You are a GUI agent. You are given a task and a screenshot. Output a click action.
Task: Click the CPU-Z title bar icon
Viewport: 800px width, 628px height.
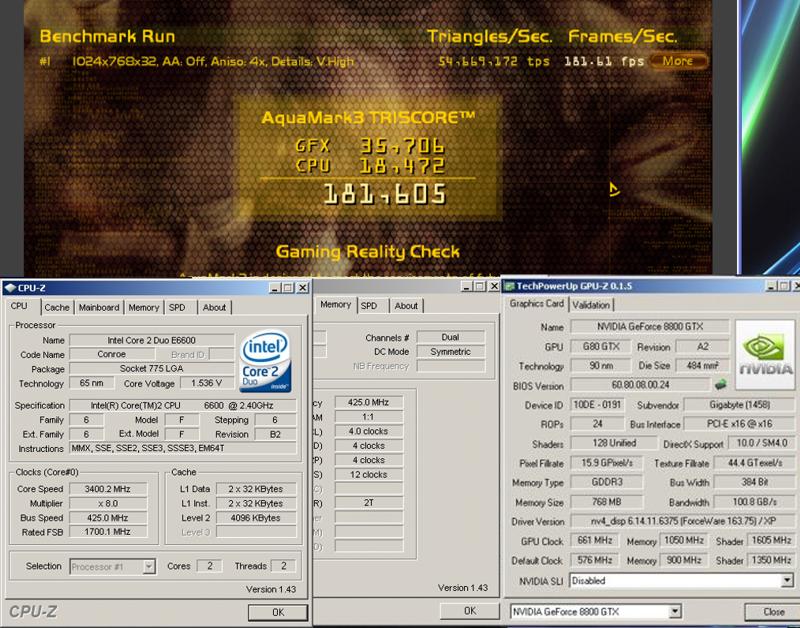(x=10, y=288)
